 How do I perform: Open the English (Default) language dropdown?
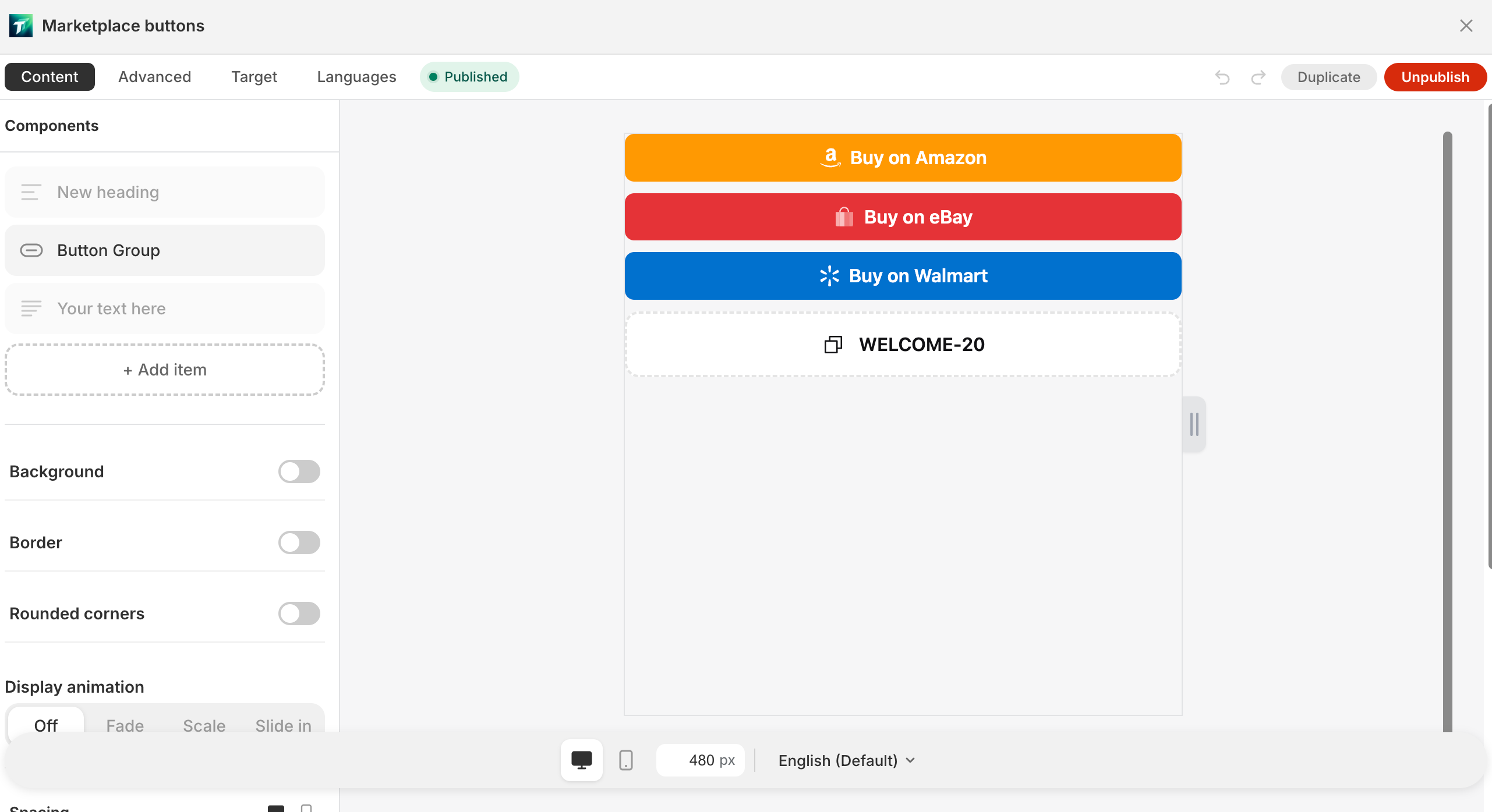pyautogui.click(x=847, y=760)
